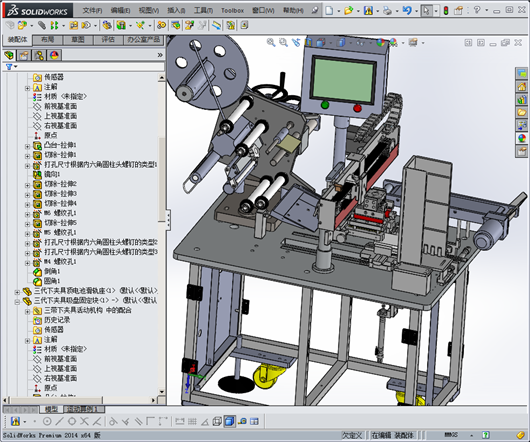This screenshot has width=530, height=442.
Task: Click the feature tree scroll down arrow
Action: [x=162, y=392]
